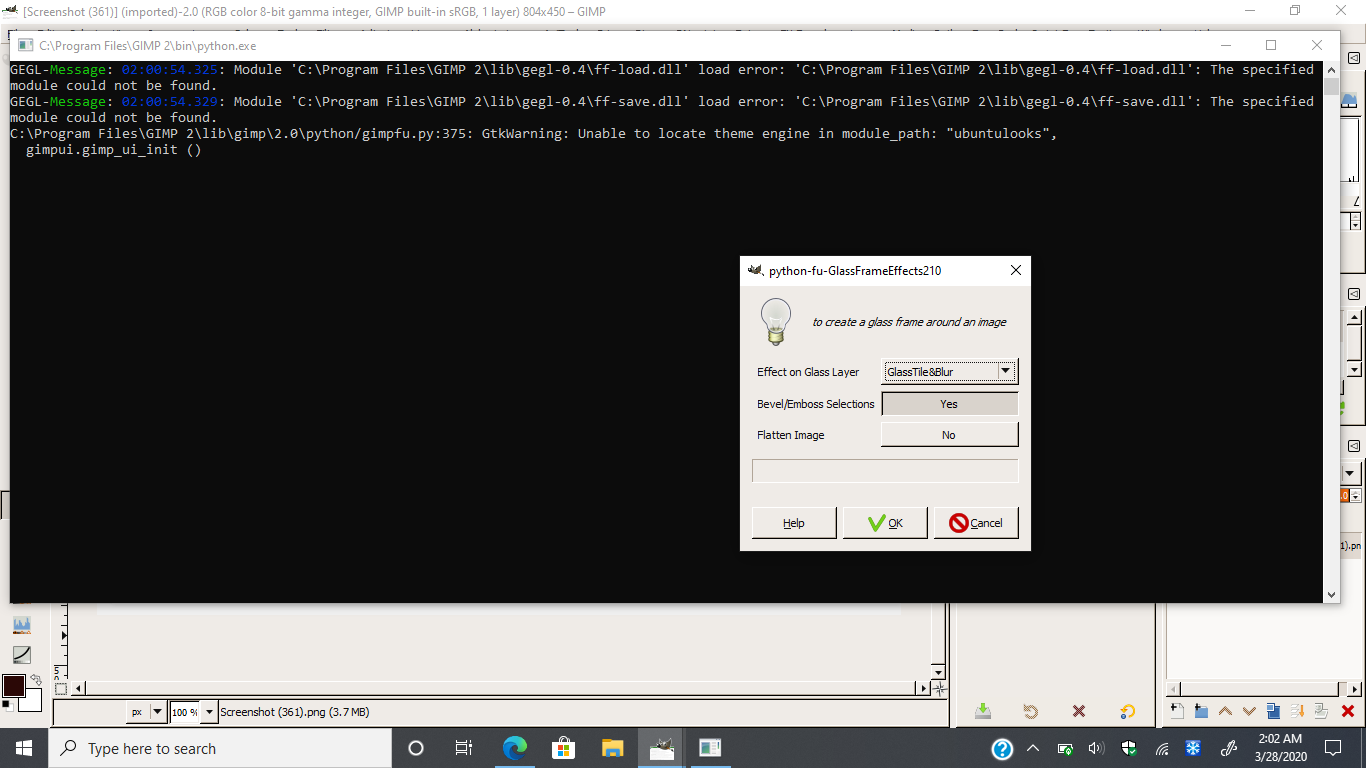Screen dimensions: 1366x768
Task: Click Screenshot (361).png status bar text
Action: [294, 712]
